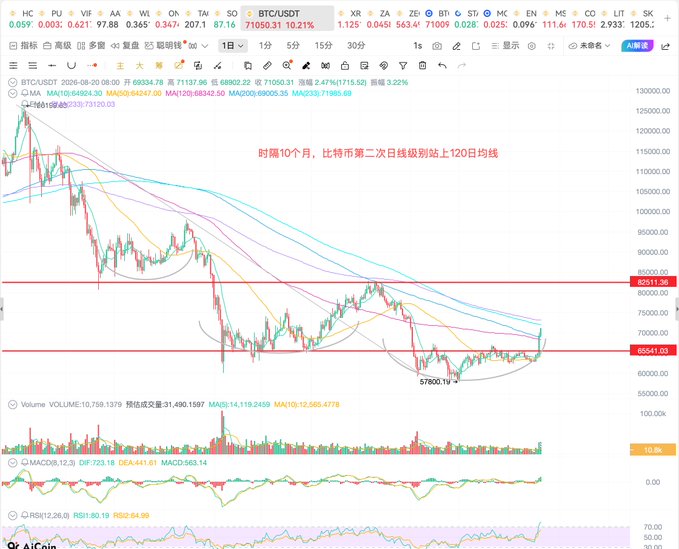Select the U-shaped arc drawing tool

coord(71,65)
